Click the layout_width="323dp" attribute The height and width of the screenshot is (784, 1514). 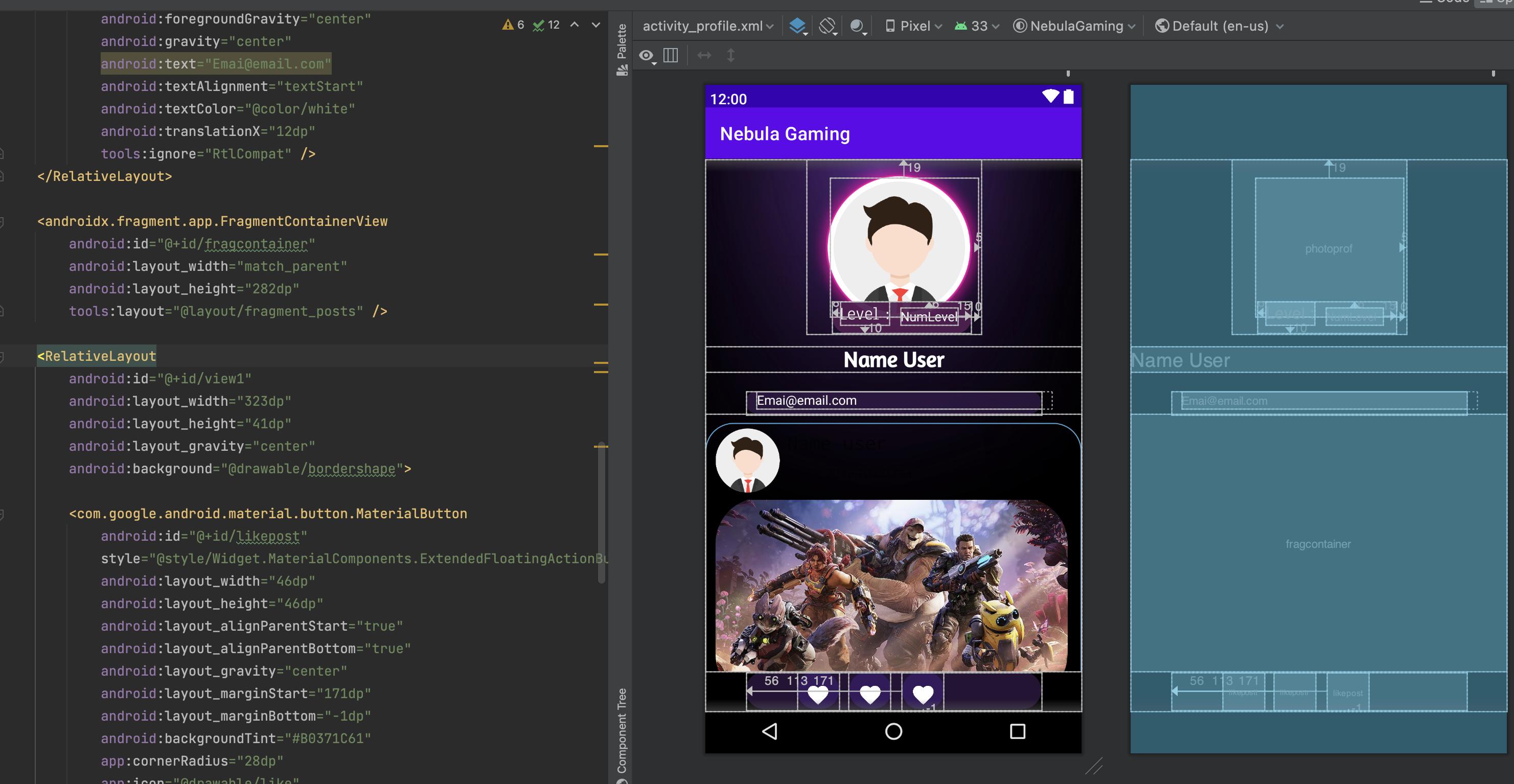point(180,401)
